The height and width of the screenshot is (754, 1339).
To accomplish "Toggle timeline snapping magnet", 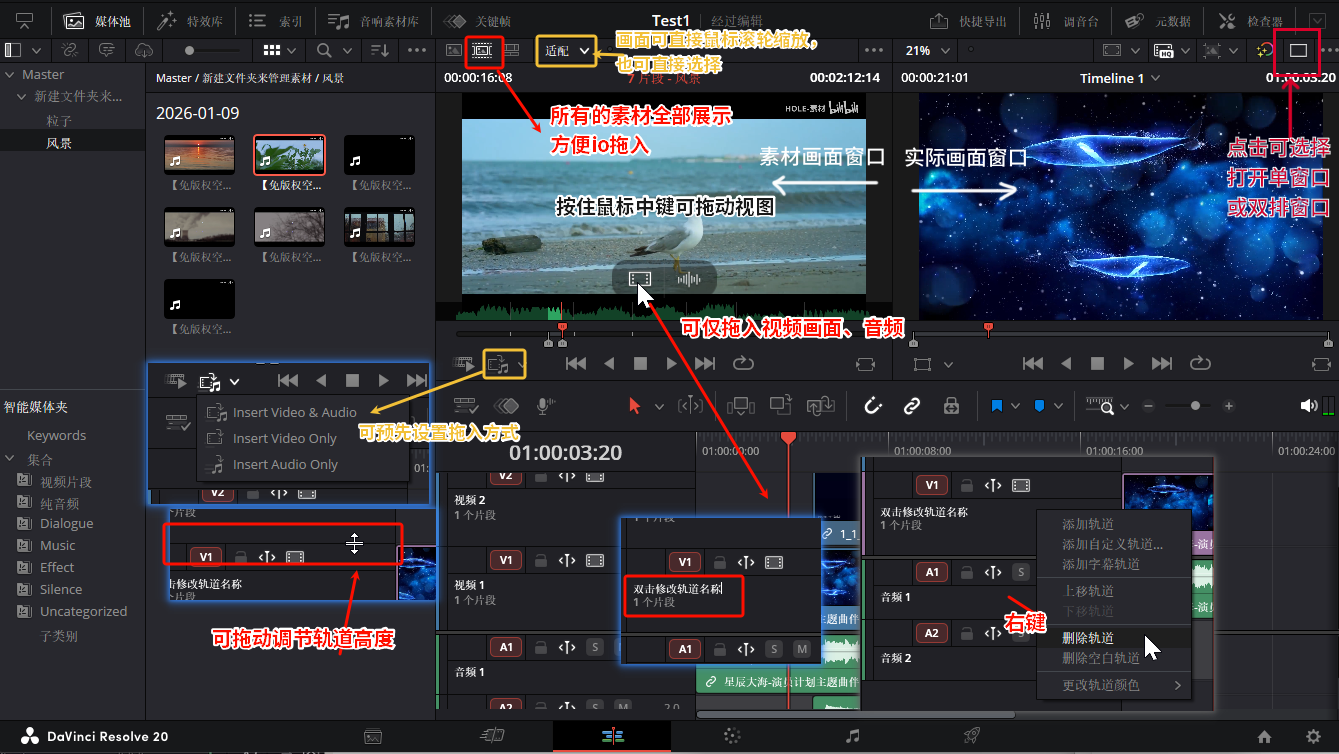I will tap(872, 406).
